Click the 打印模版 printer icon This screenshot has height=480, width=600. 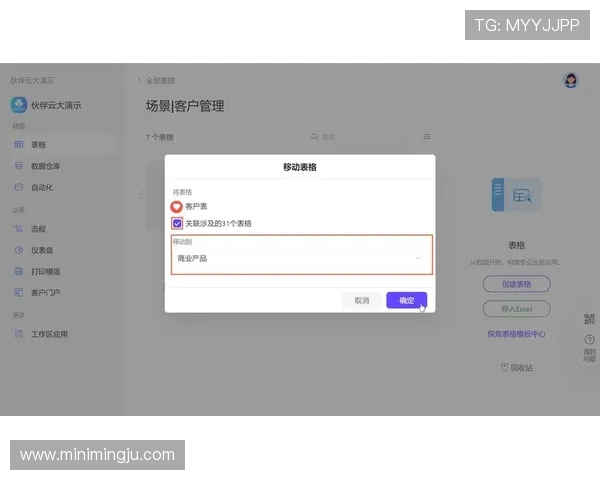[x=19, y=271]
